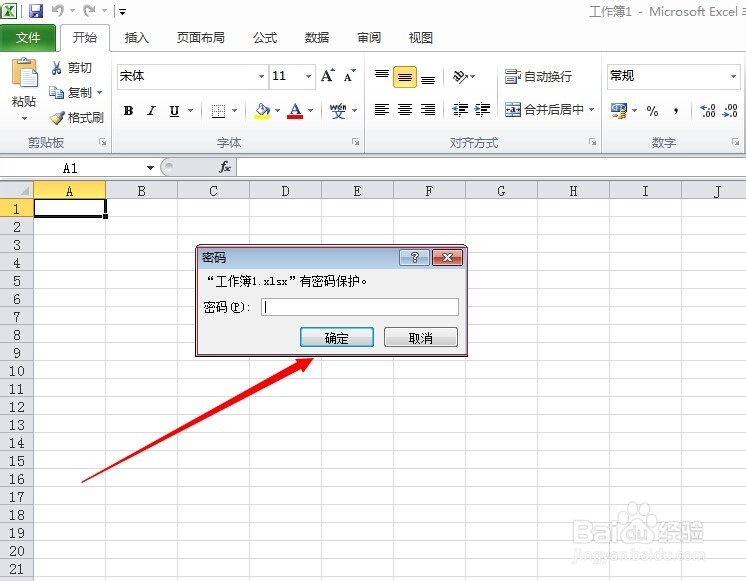Switch to the 公式 tab
This screenshot has height=581, width=746.
[x=265, y=38]
